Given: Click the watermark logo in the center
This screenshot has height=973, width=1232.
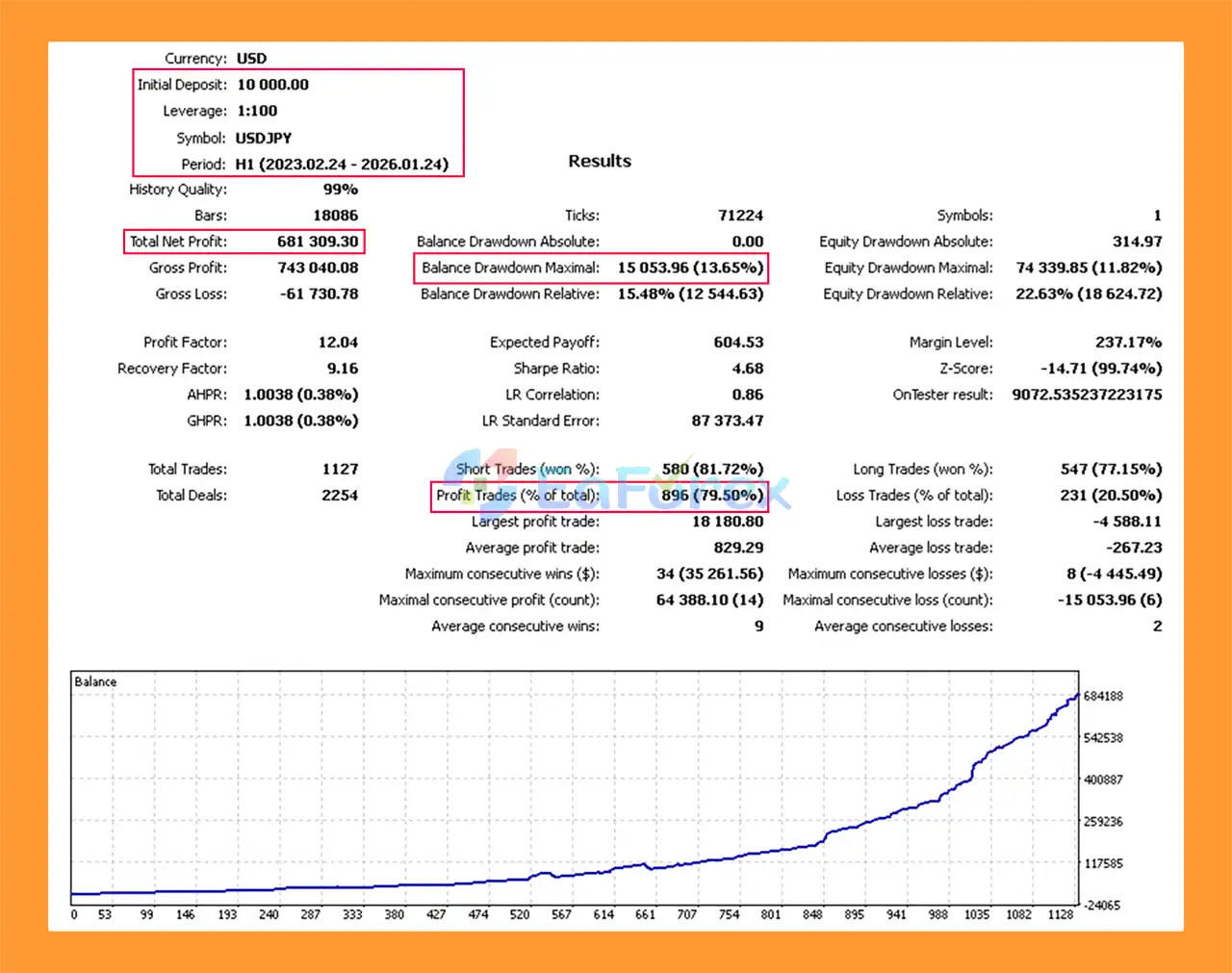Looking at the screenshot, I should [x=616, y=481].
